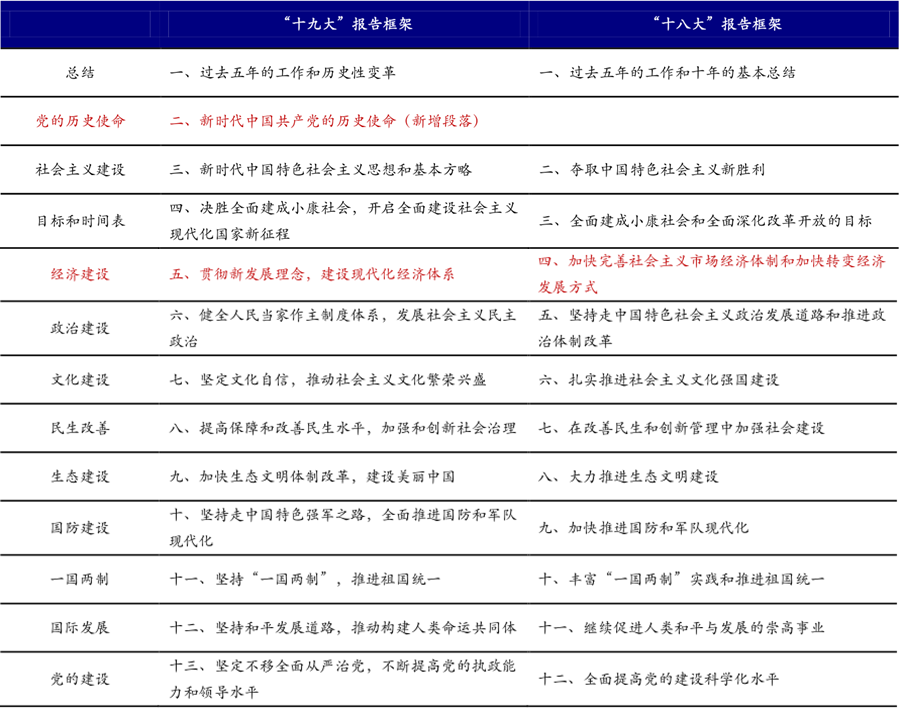Image resolution: width=900 pixels, height=708 pixels.
Task: Click 十、坚持走中国特色强军之路 cell
Action: pos(343,528)
